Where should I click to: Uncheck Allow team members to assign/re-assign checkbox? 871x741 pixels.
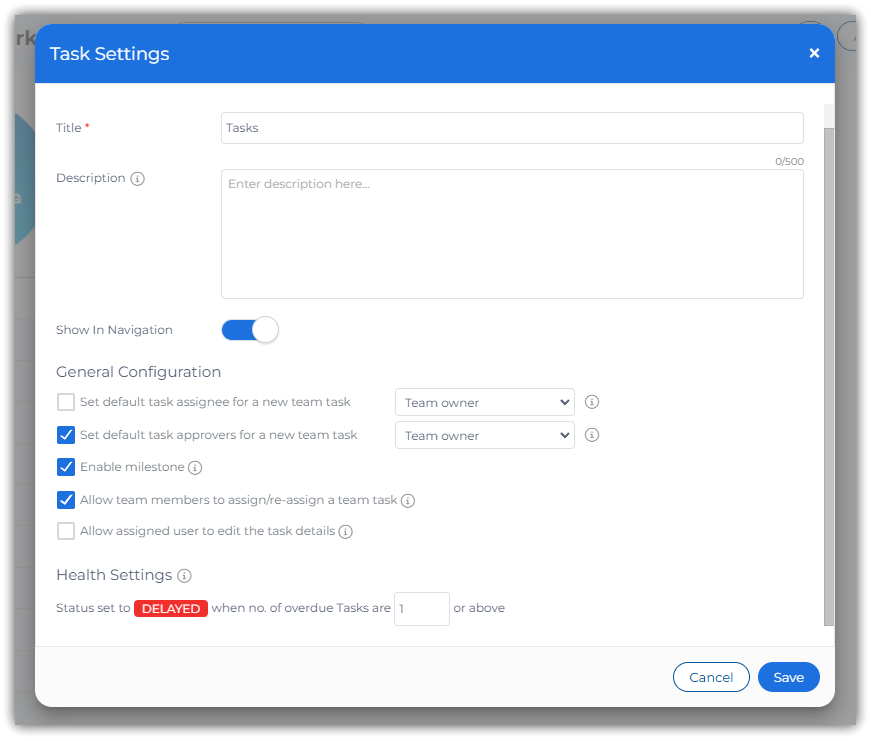pyautogui.click(x=66, y=500)
